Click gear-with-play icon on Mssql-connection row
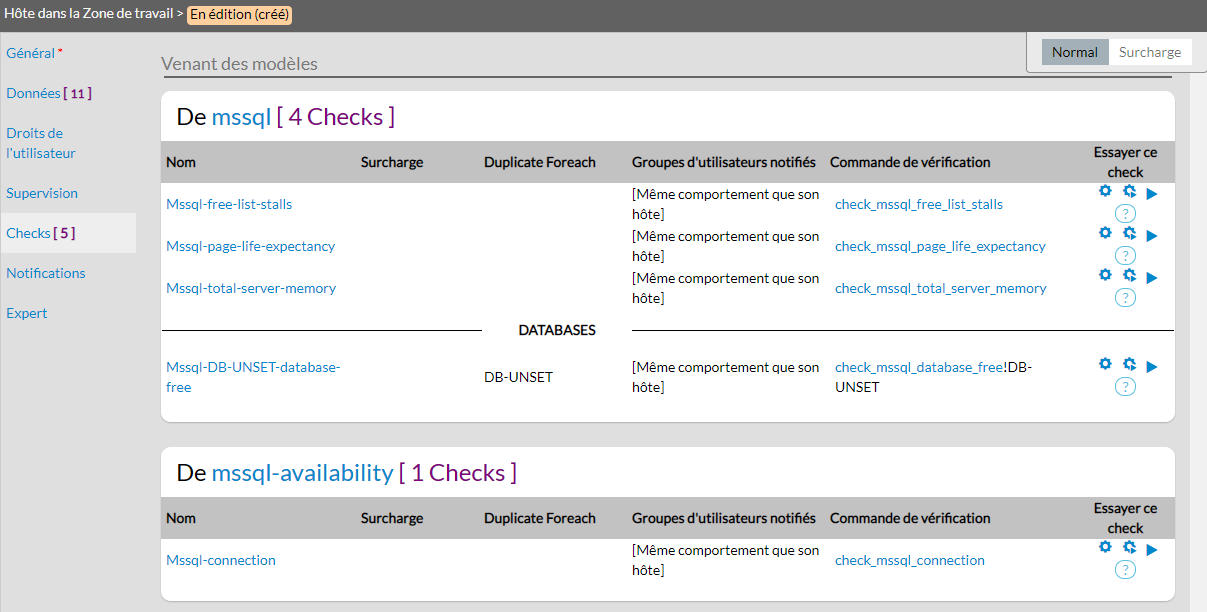Image resolution: width=1207 pixels, height=612 pixels. (x=1129, y=547)
